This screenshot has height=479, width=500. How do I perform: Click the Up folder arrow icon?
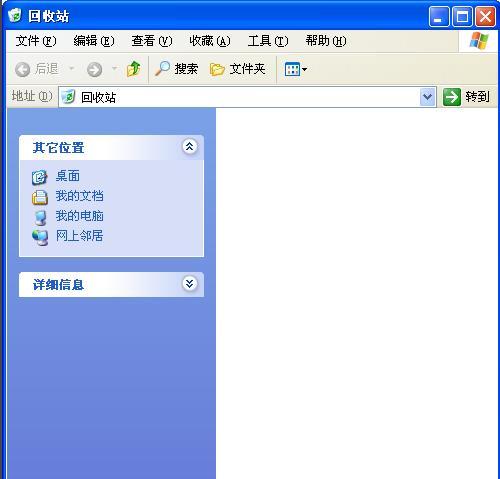coord(134,69)
